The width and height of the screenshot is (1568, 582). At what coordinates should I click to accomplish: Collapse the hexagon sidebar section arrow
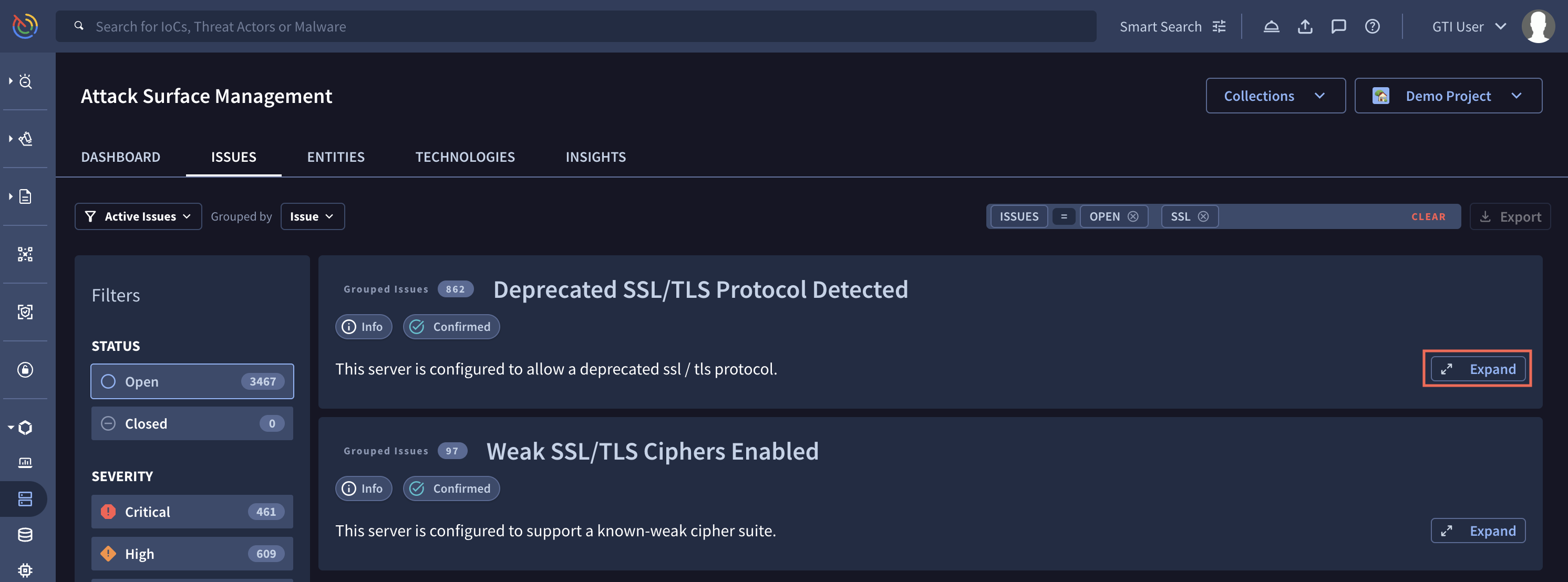tap(11, 428)
